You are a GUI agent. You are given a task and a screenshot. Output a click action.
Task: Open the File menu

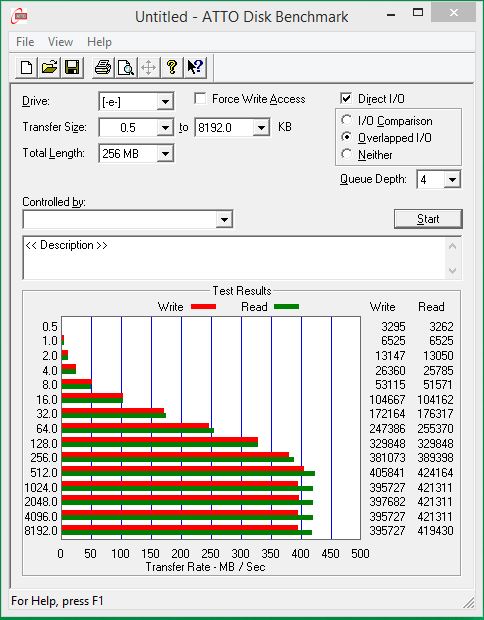coord(25,42)
